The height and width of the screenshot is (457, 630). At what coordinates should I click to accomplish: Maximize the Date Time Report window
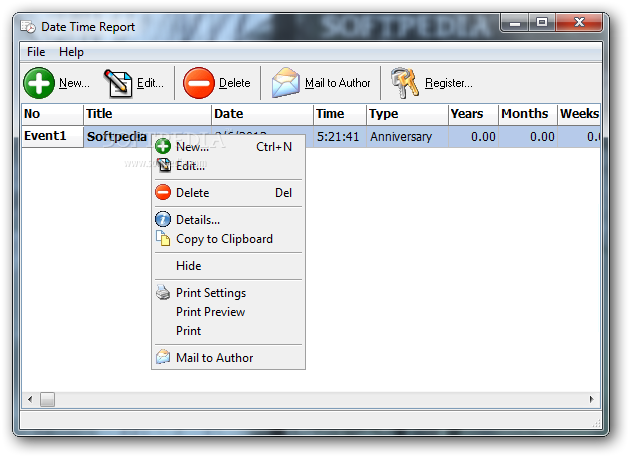pyautogui.click(x=542, y=23)
